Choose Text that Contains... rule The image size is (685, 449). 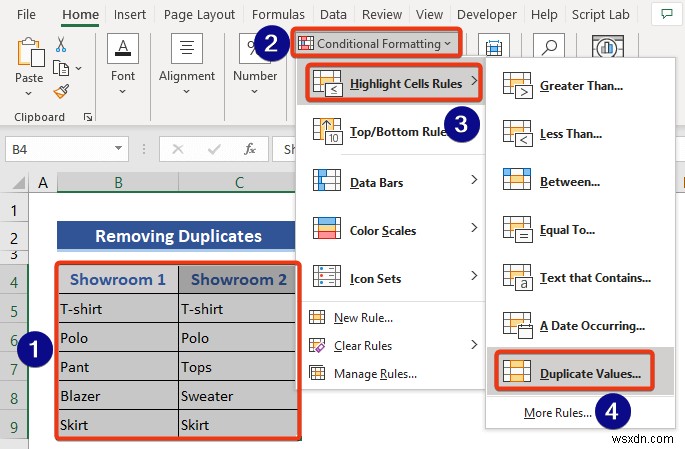pos(581,278)
